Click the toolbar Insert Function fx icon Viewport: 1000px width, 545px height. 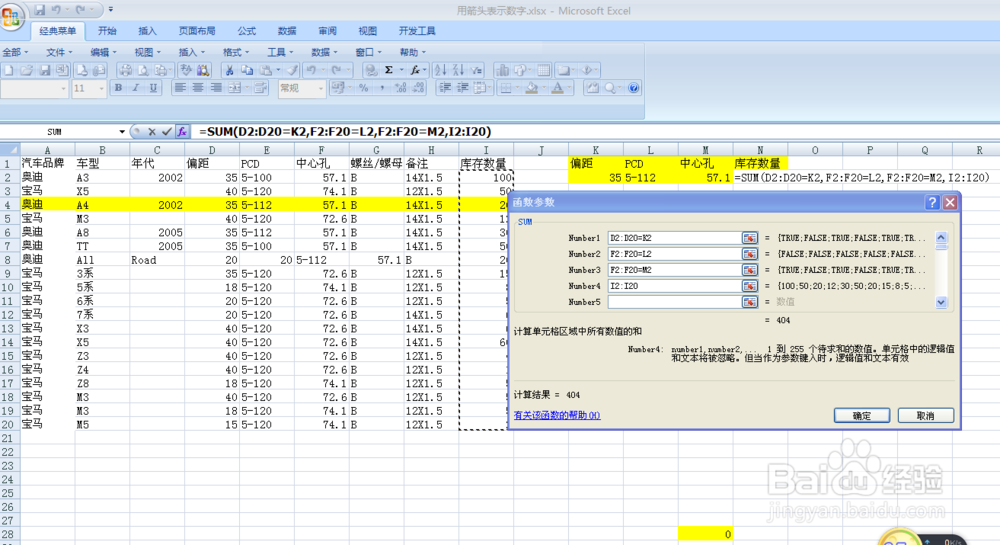[x=415, y=70]
